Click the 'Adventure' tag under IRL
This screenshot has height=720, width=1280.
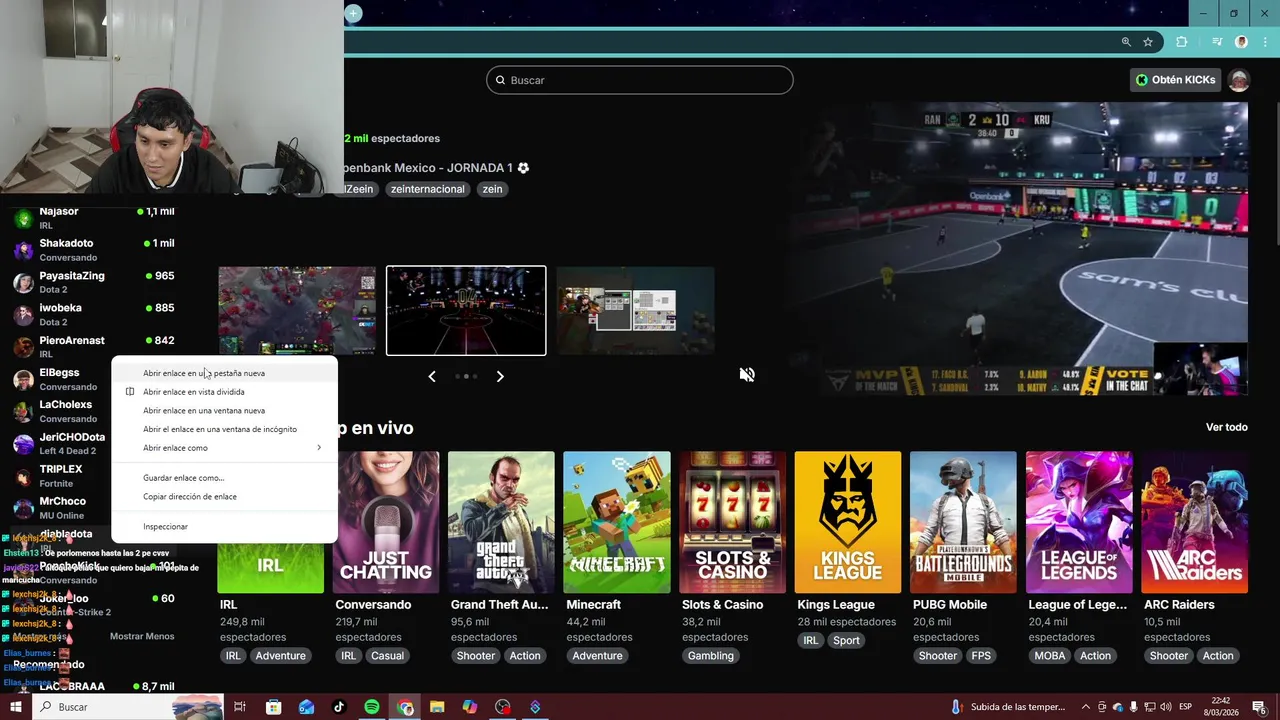click(x=281, y=656)
